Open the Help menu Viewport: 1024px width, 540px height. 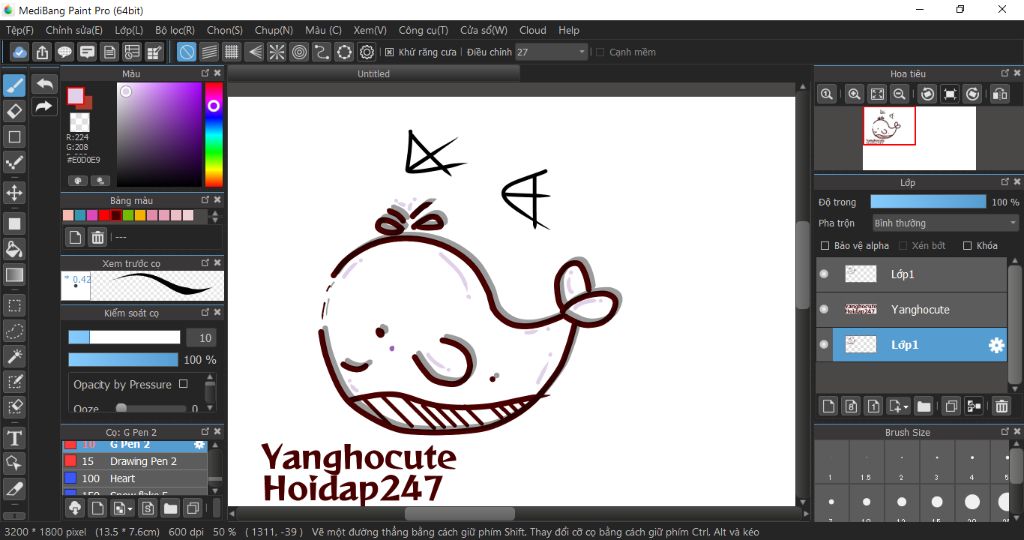click(569, 30)
